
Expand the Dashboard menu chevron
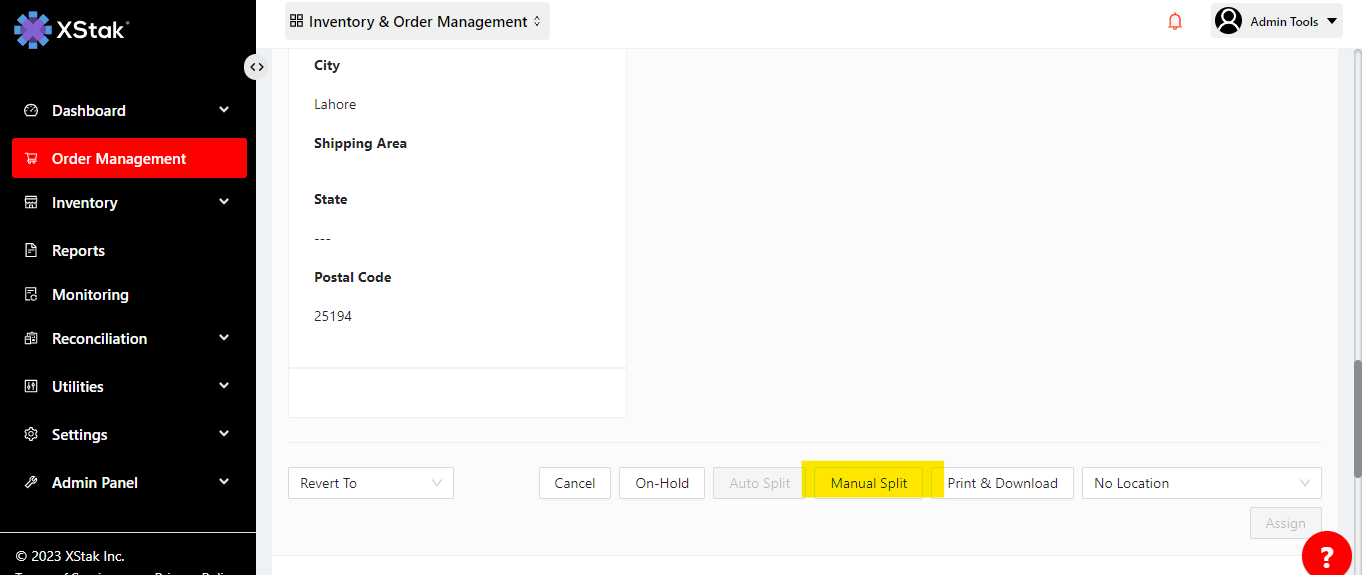tap(224, 110)
